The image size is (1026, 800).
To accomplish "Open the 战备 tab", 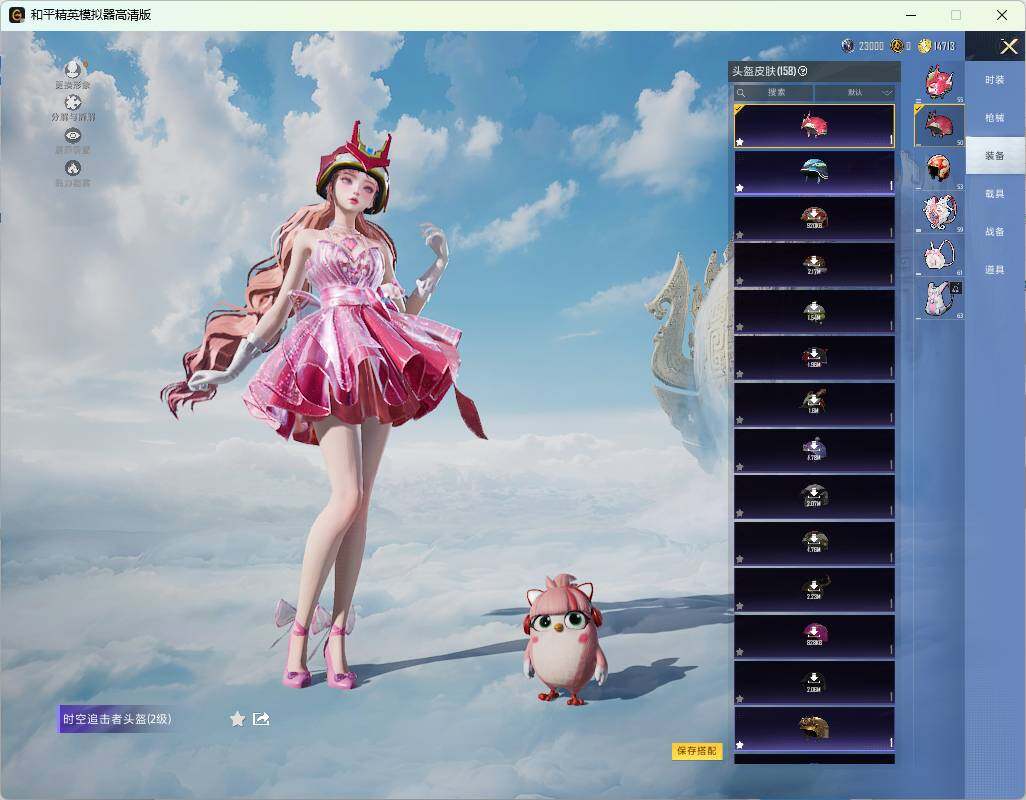I will (995, 232).
